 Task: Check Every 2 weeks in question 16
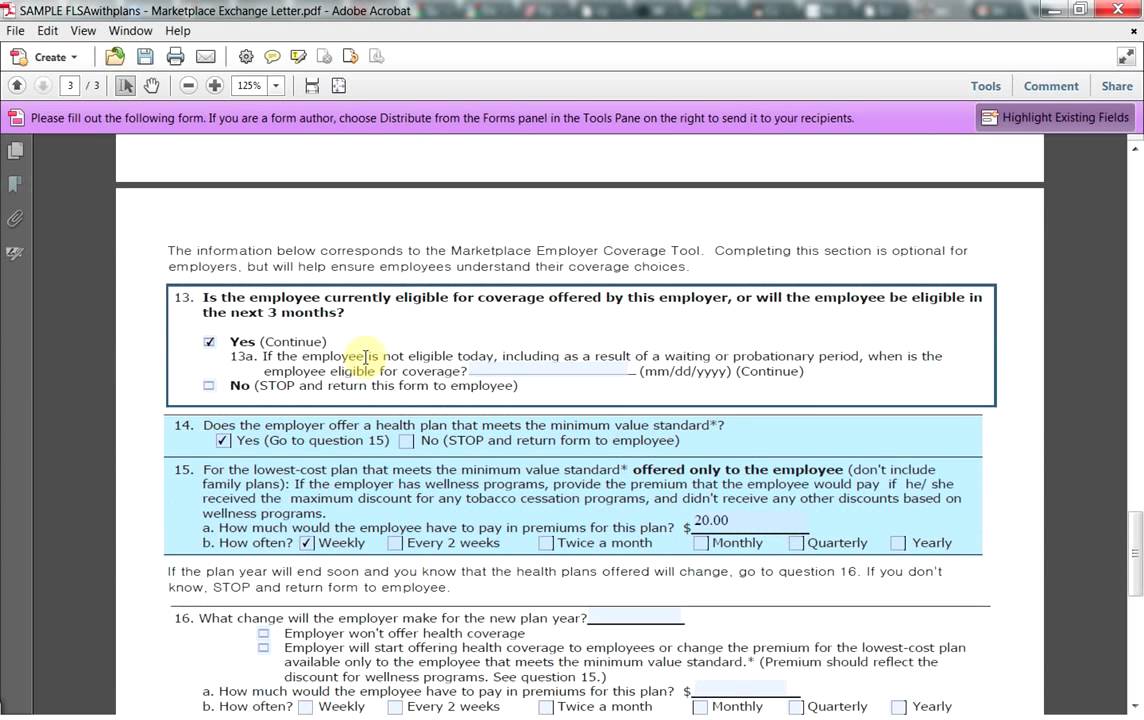click(x=395, y=707)
